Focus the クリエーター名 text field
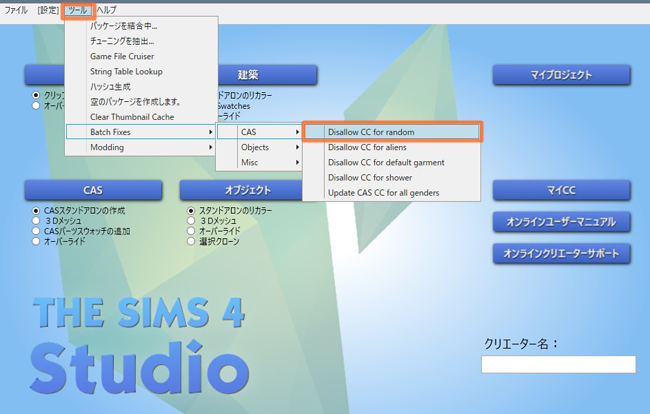Screen dimensions: 650x414 pos(558,364)
